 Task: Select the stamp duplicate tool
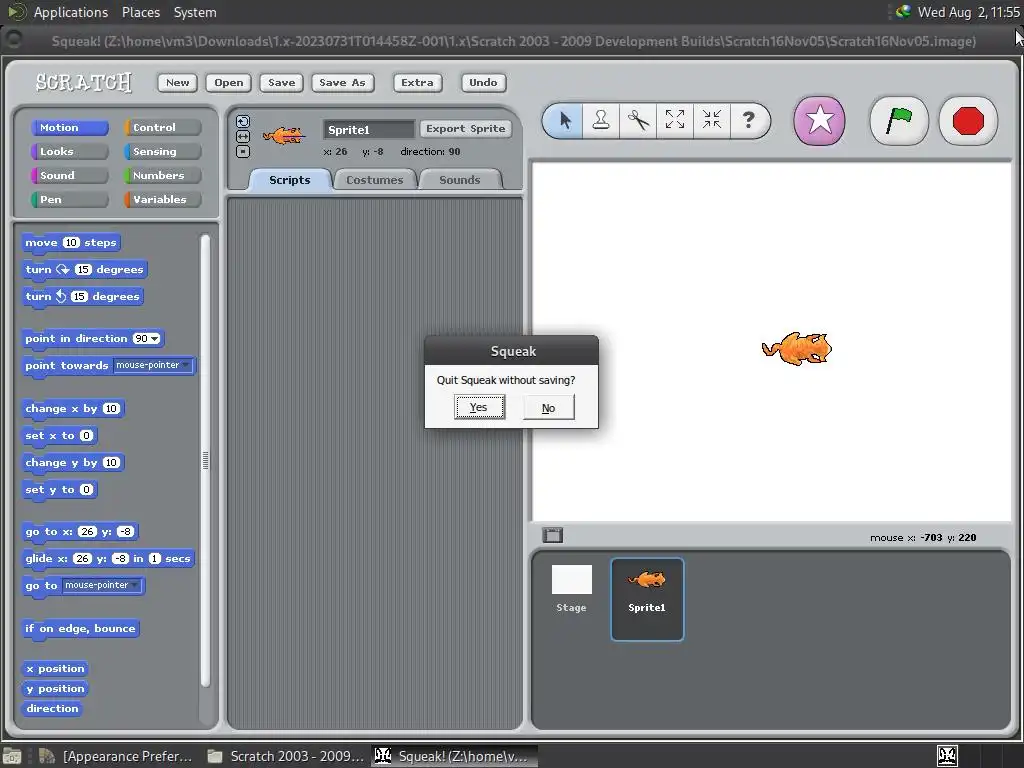(601, 121)
